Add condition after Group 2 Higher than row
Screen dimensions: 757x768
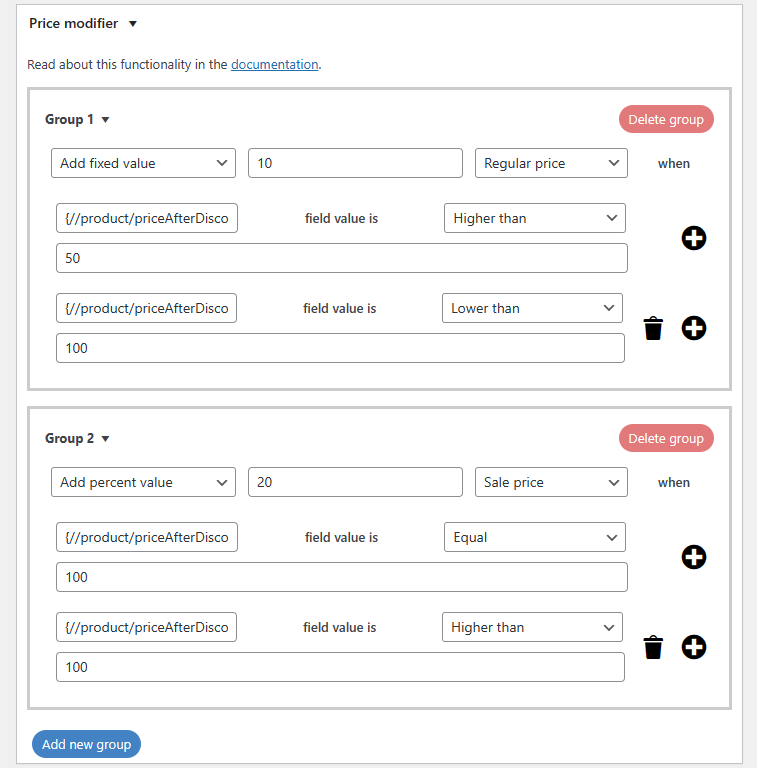[x=694, y=647]
